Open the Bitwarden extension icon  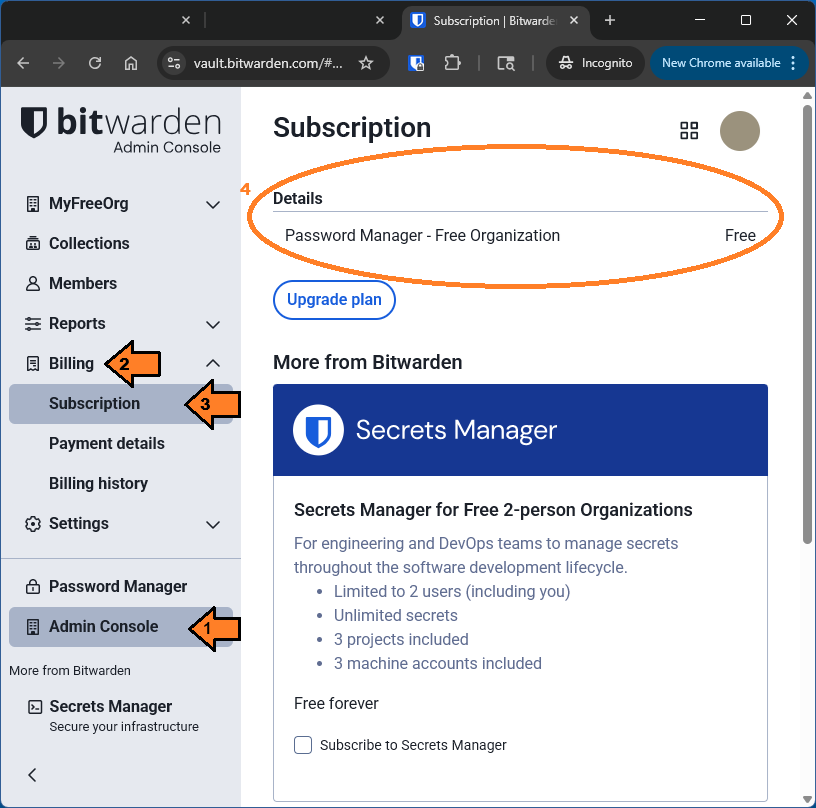[416, 63]
